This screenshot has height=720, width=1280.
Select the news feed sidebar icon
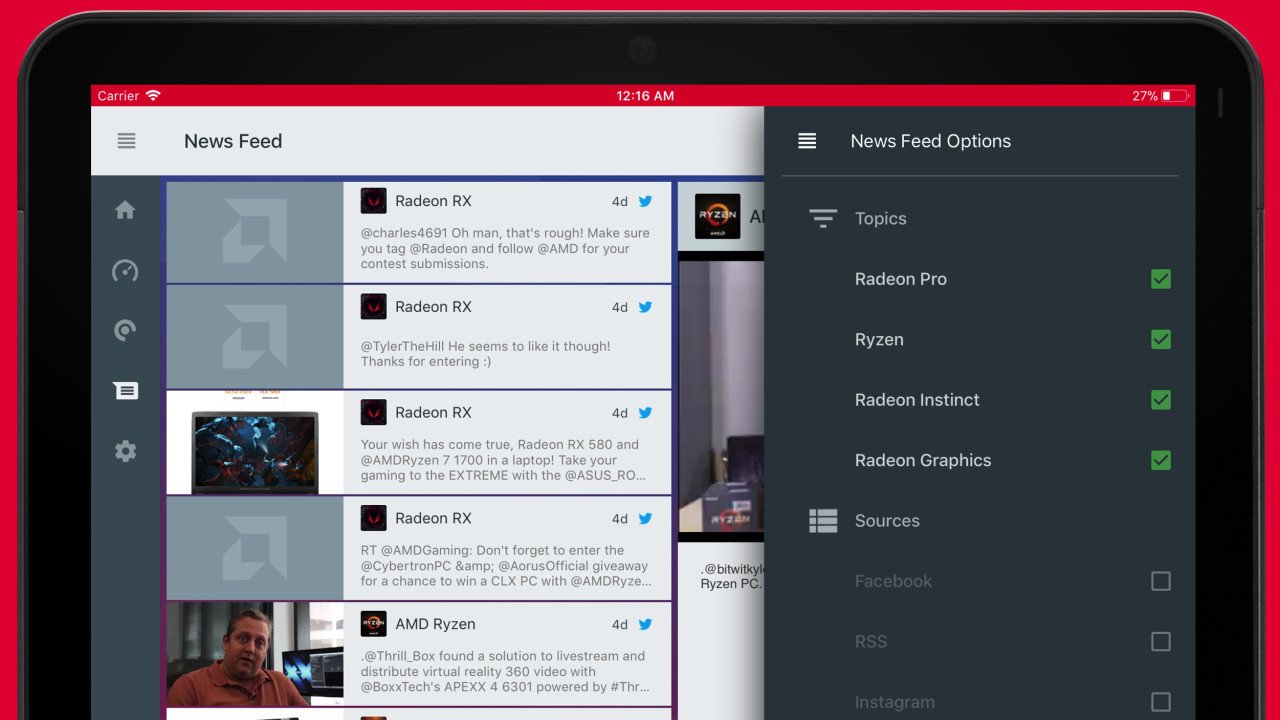click(125, 391)
